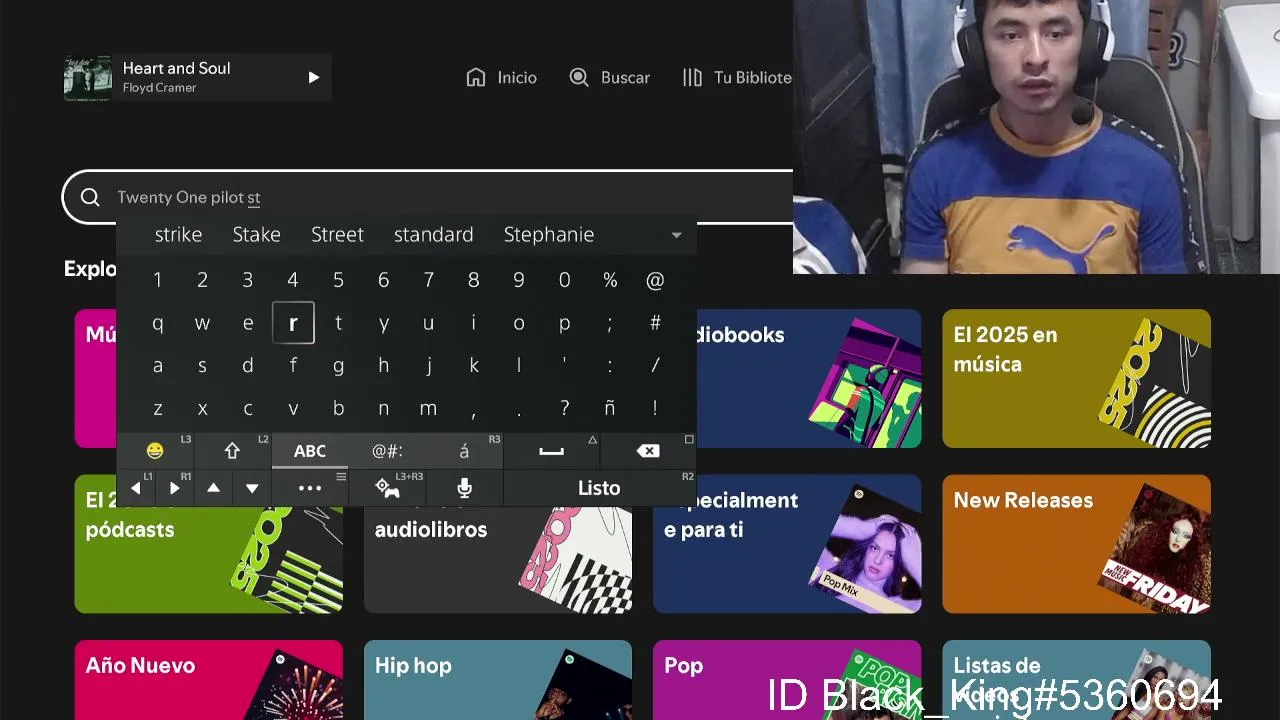1280x720 pixels.
Task: Click the search magnifier icon in search bar
Action: 90,197
